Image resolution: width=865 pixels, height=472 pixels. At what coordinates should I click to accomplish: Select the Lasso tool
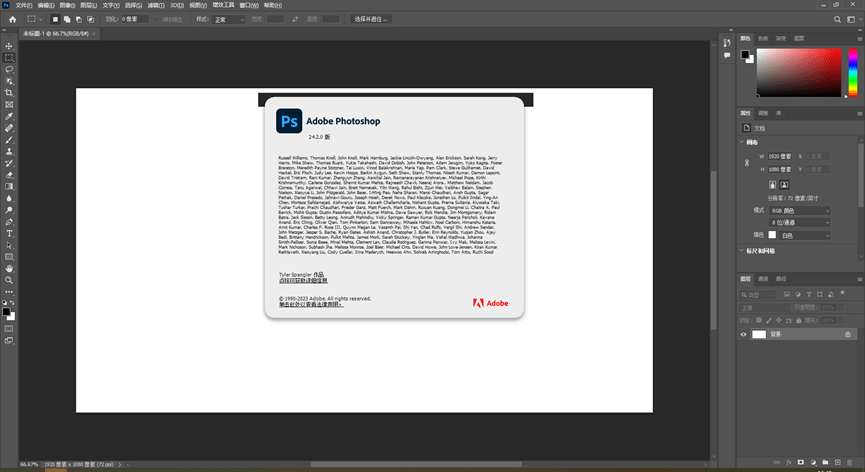pos(9,69)
